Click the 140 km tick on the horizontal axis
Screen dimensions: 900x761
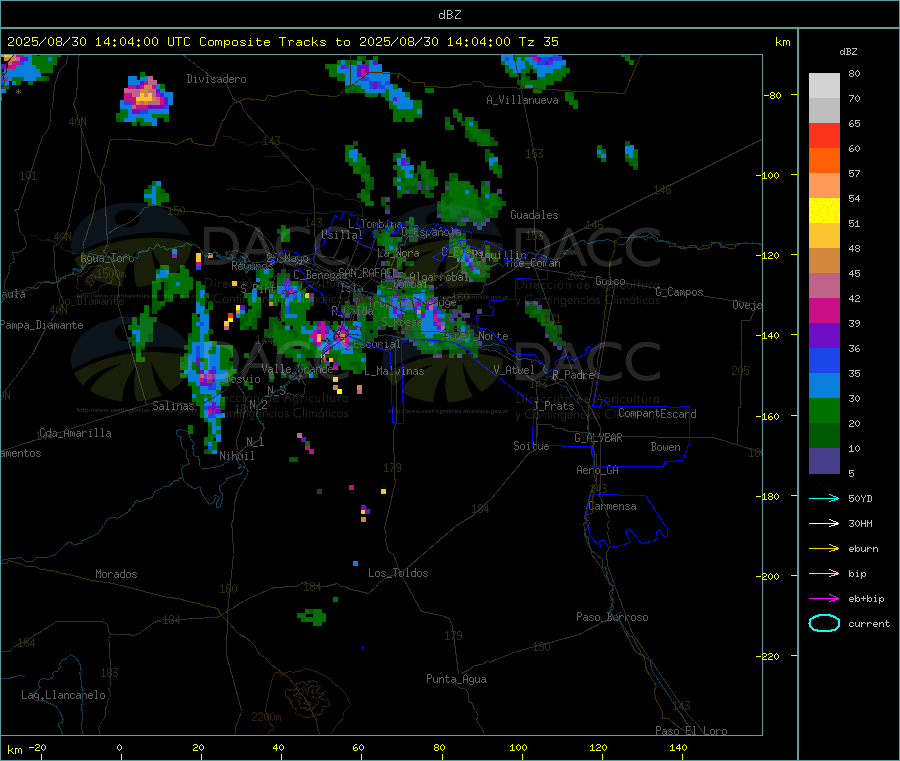point(678,747)
